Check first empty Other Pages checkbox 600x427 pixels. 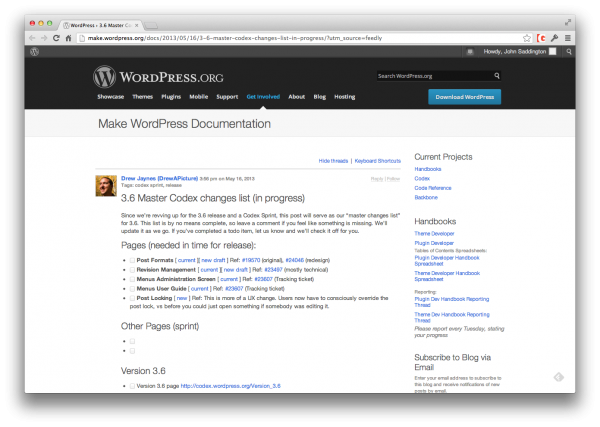pos(132,341)
